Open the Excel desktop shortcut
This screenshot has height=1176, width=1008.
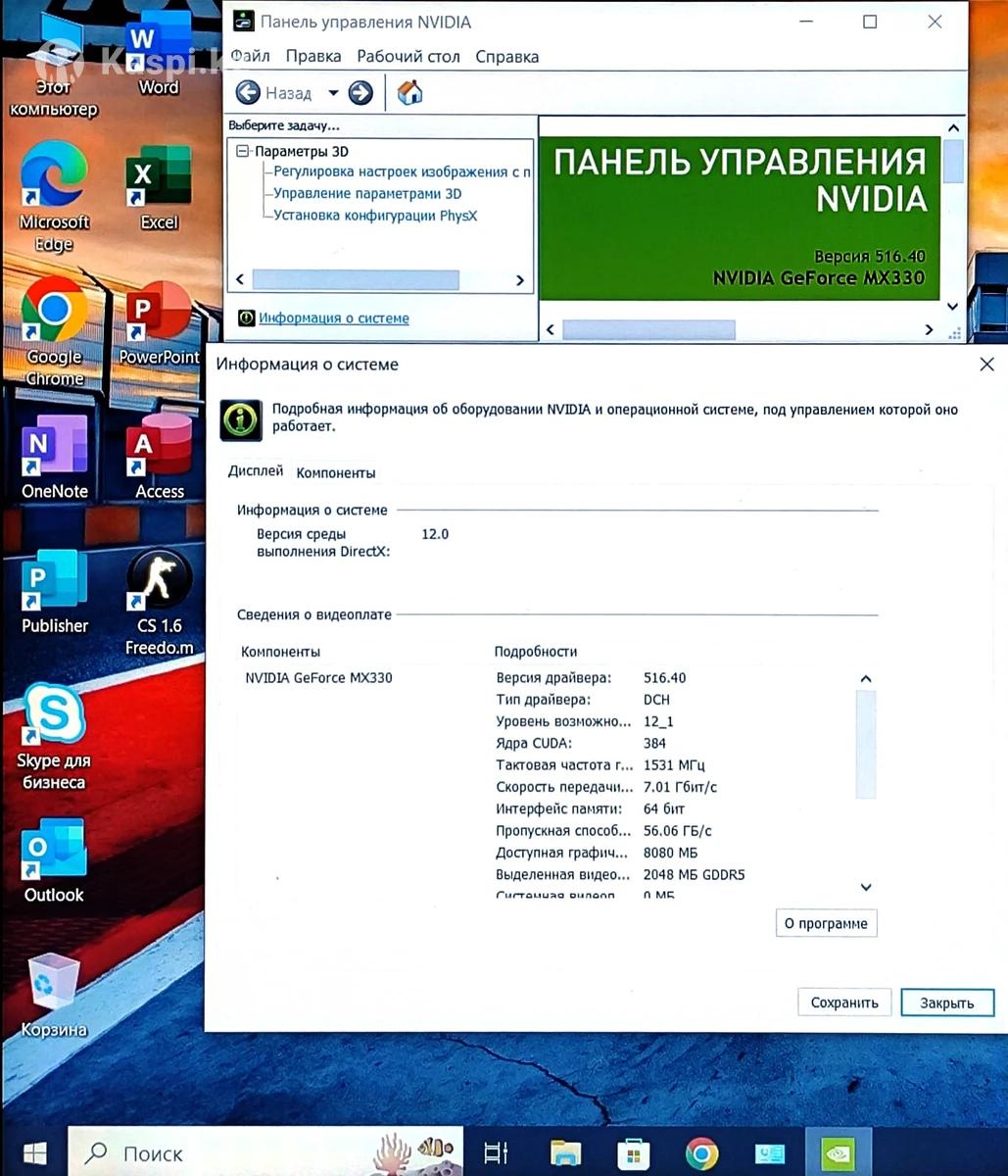point(159,188)
